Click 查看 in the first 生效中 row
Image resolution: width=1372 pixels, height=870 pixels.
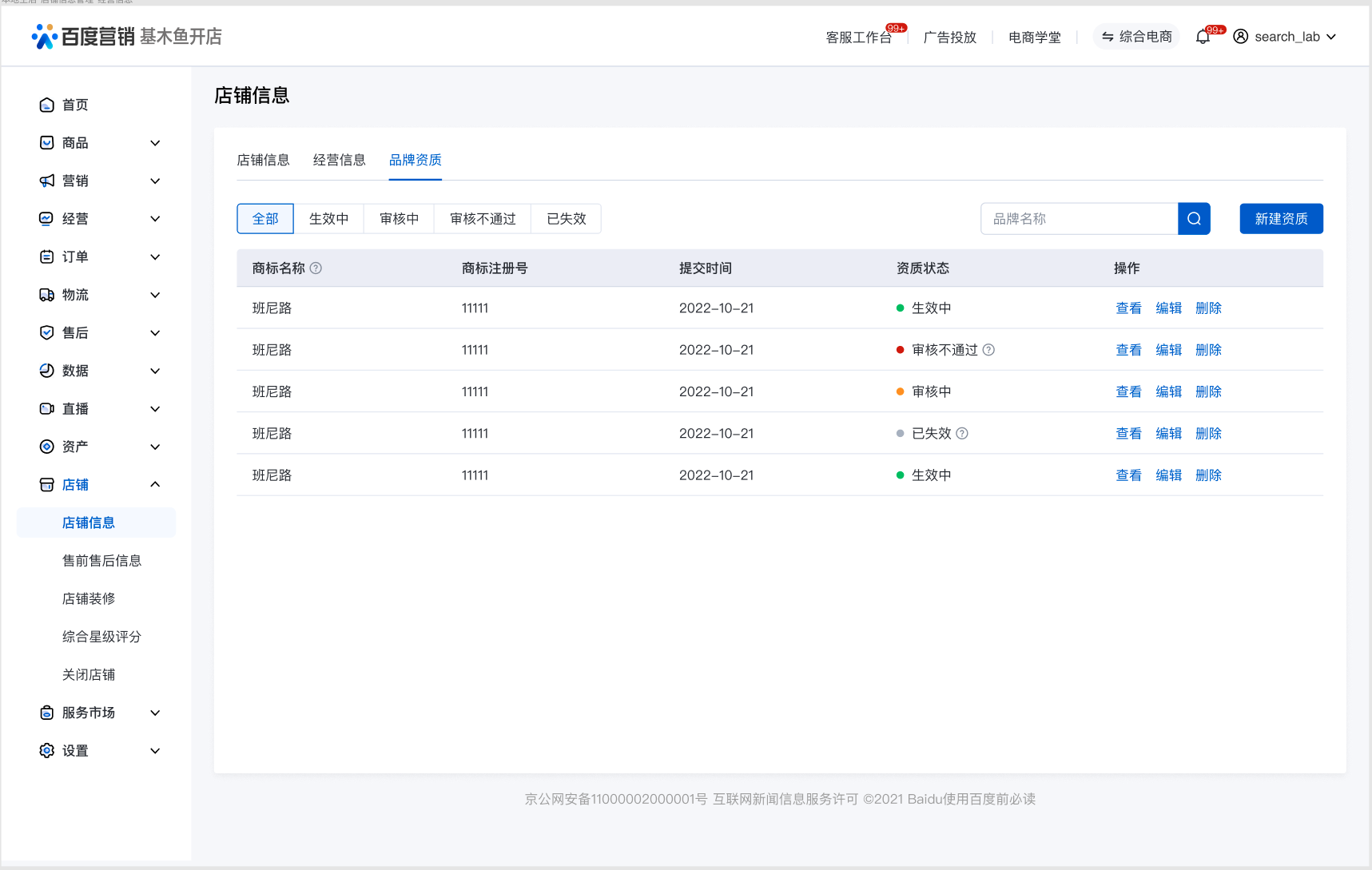pyautogui.click(x=1128, y=308)
